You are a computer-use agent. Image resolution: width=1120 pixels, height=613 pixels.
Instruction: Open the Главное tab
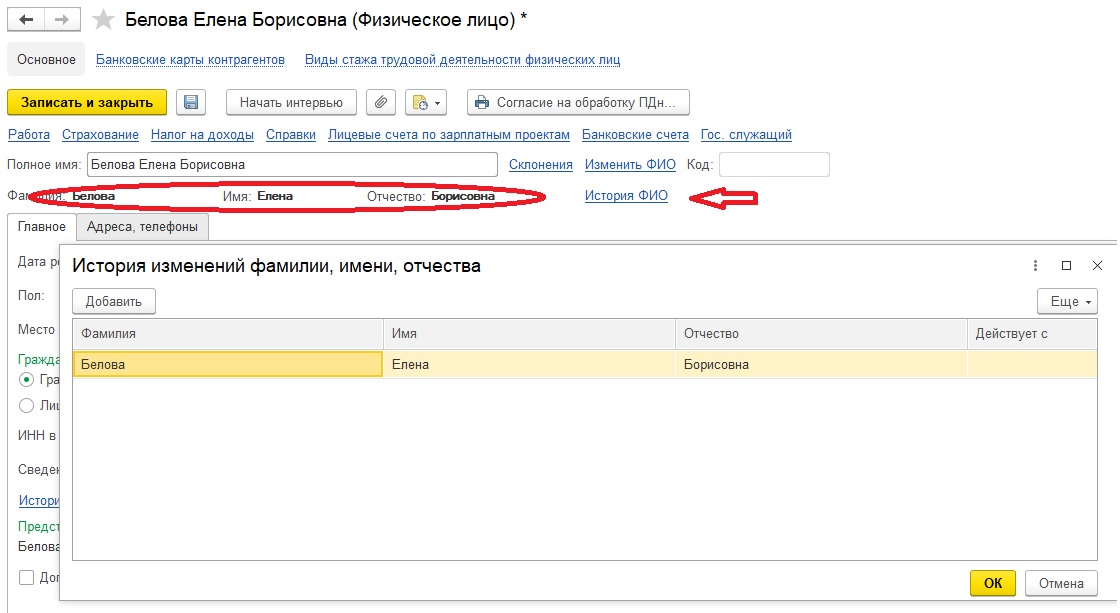coord(41,227)
